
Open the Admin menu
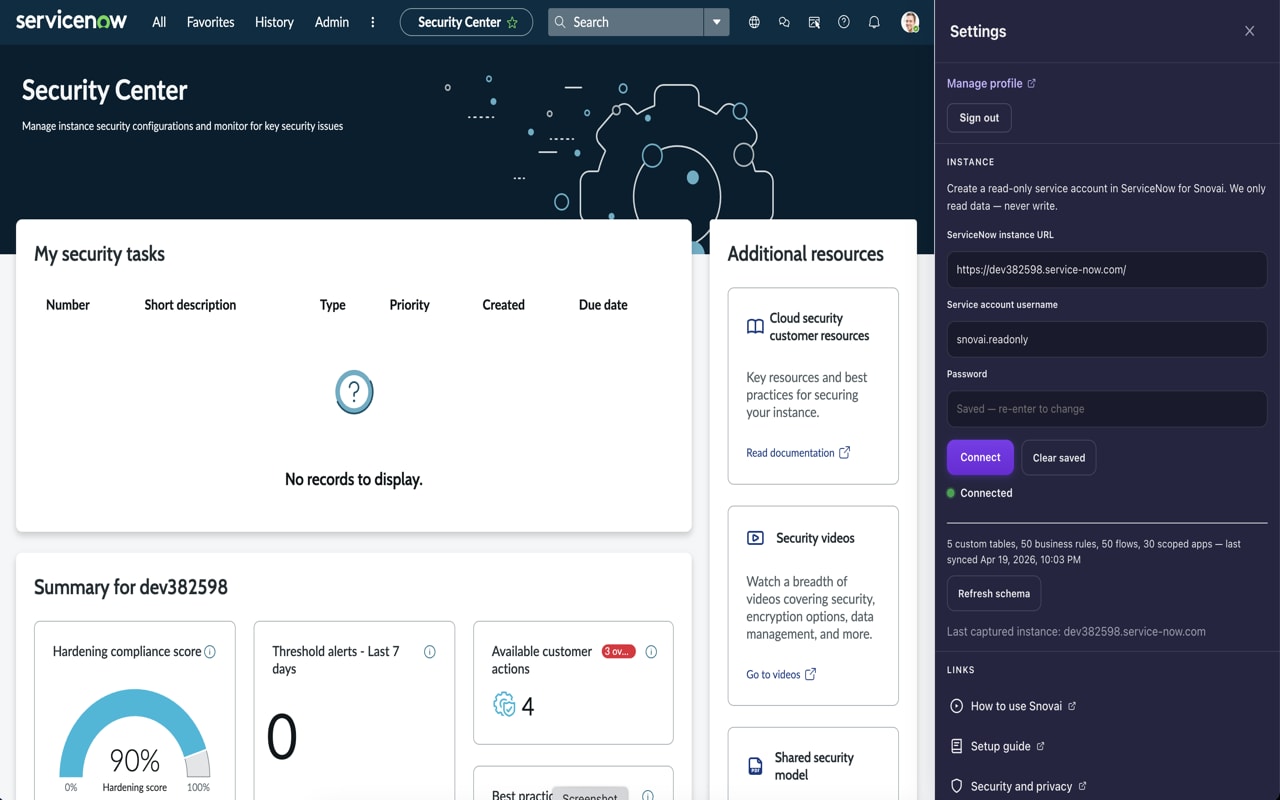[332, 22]
